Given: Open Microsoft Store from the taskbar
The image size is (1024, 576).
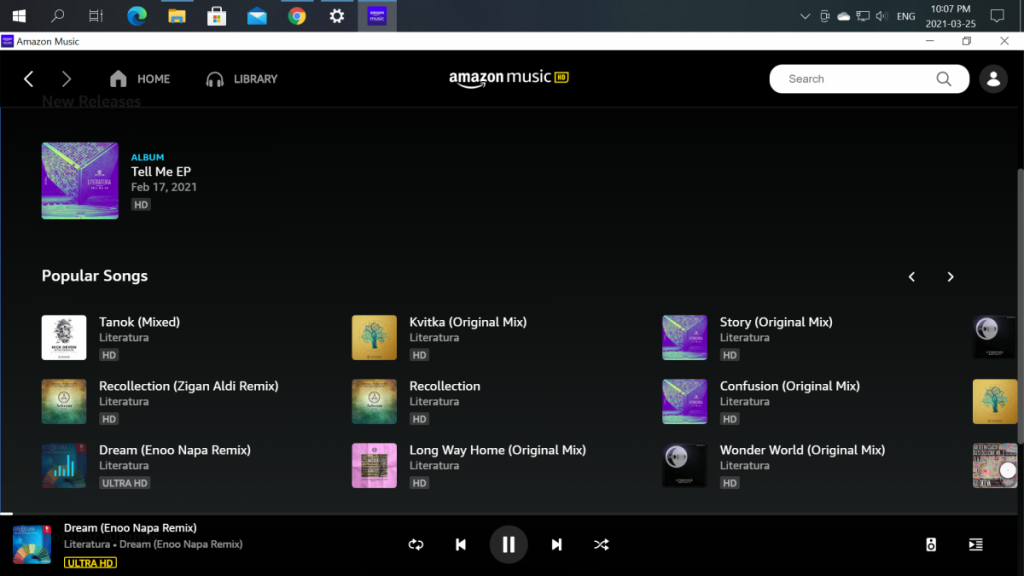Looking at the screenshot, I should pos(217,16).
